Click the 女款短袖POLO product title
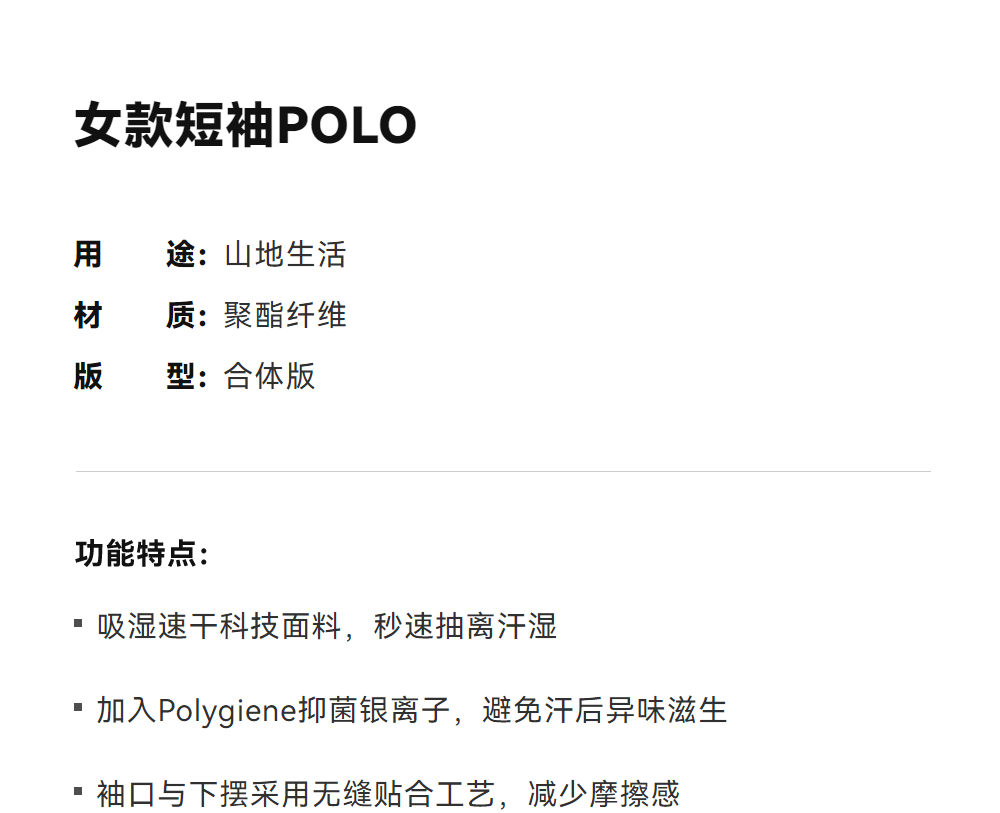Screen dimensions: 1000x813 [245, 127]
